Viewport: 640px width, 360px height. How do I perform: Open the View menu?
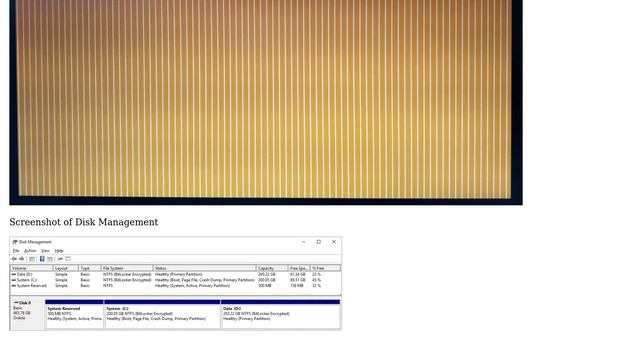[x=45, y=251]
